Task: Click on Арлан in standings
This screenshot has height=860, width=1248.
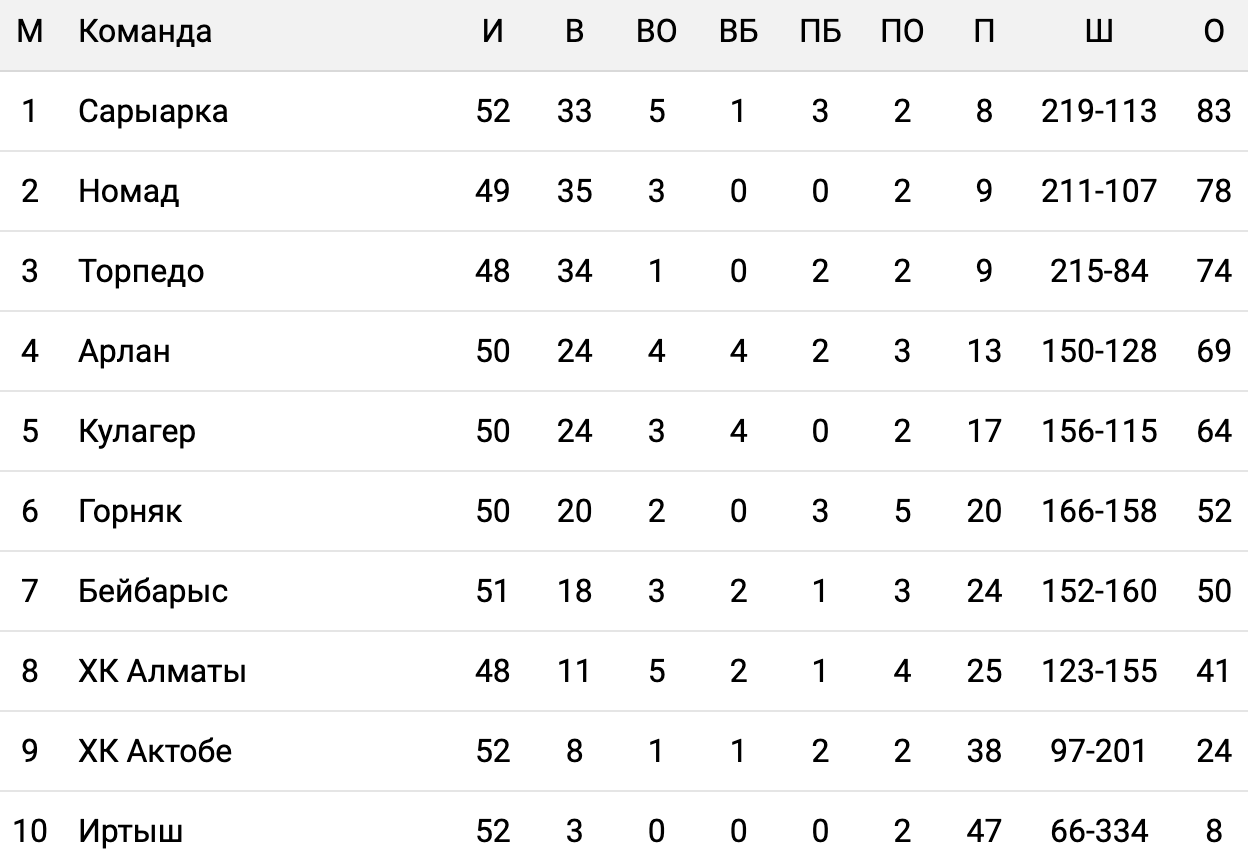Action: point(124,351)
